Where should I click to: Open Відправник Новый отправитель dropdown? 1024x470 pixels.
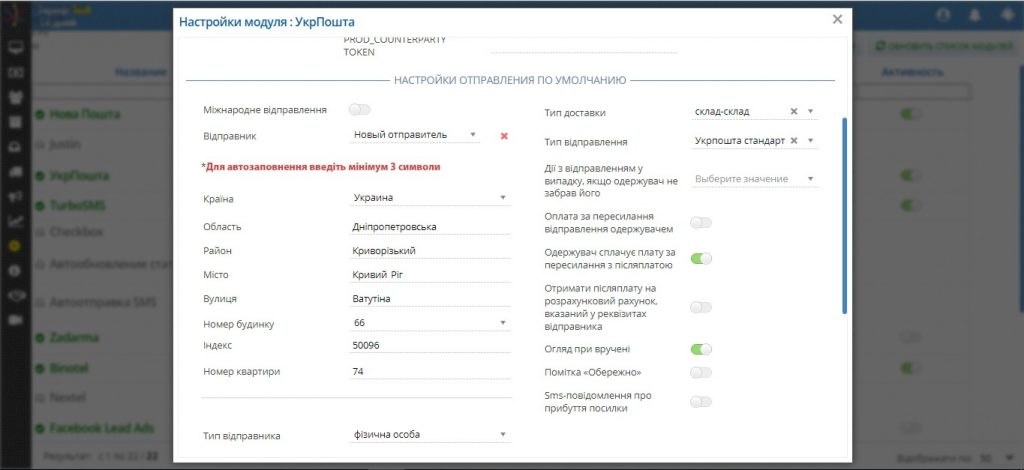click(415, 135)
